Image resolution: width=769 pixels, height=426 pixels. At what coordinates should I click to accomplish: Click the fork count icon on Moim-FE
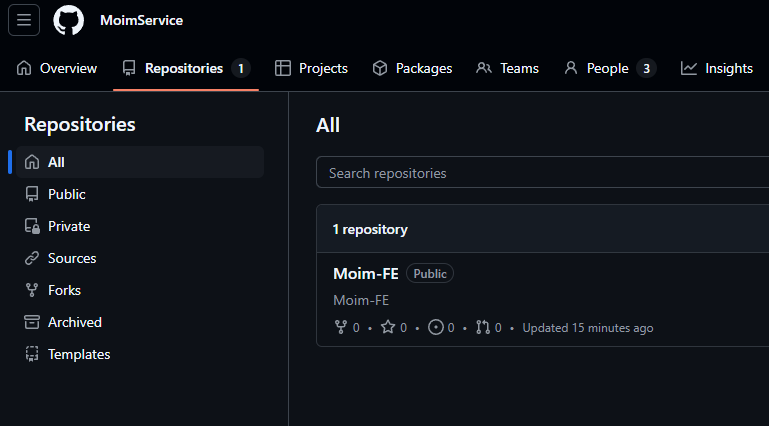[x=341, y=327]
